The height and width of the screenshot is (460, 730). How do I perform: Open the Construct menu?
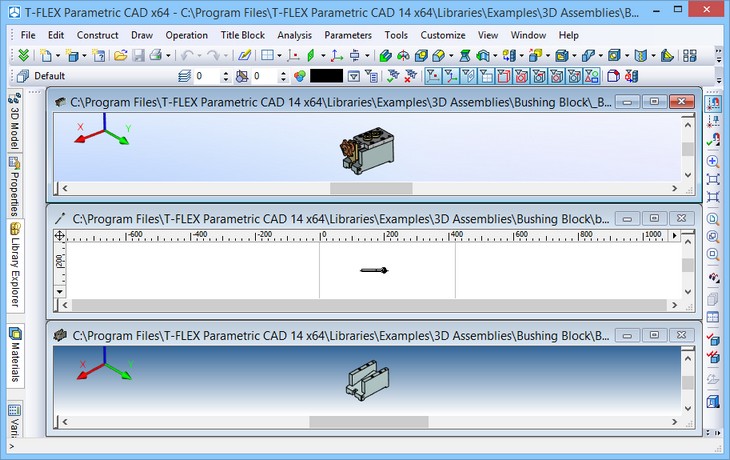coord(97,35)
